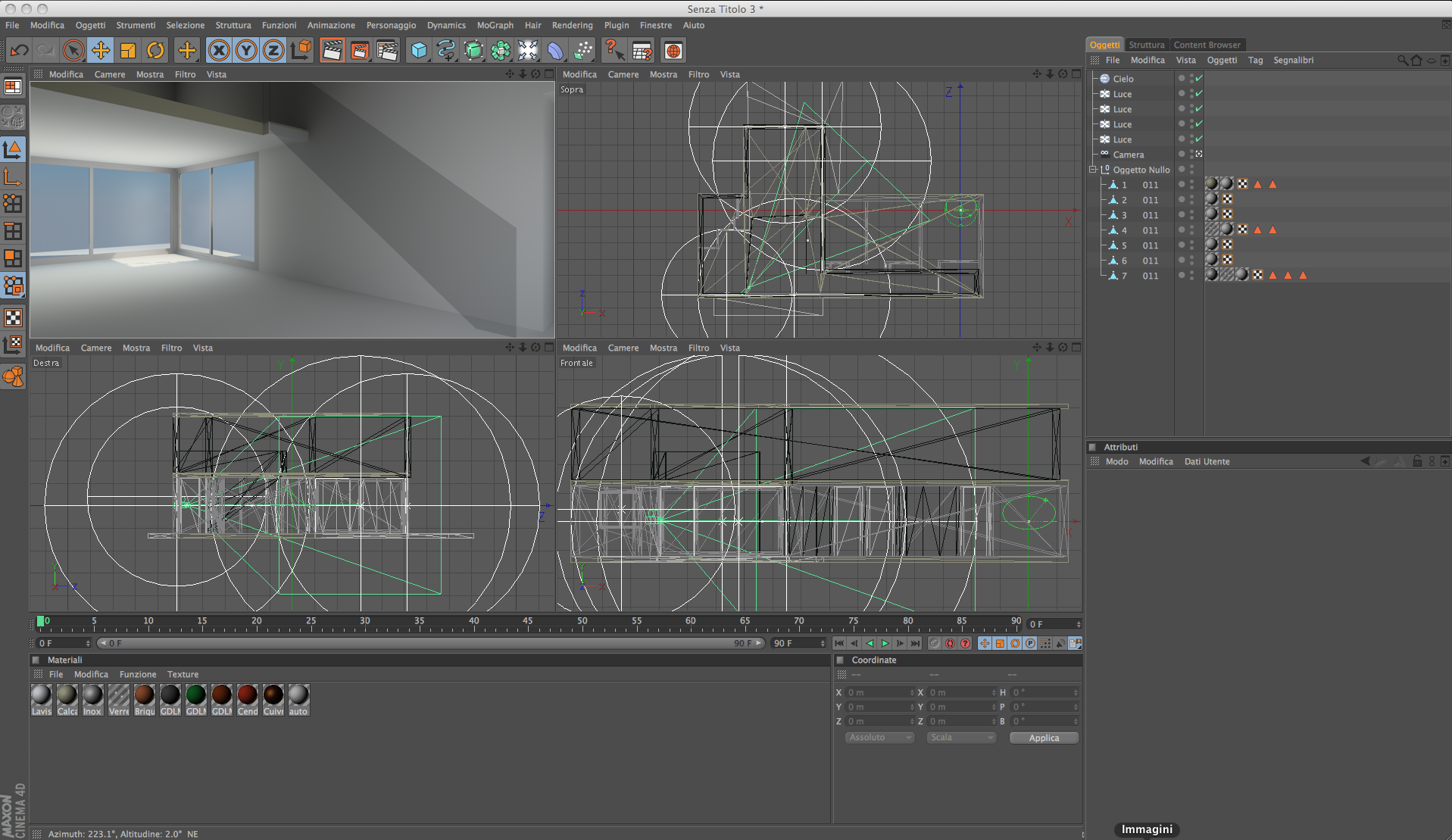Open the Scala dropdown in Coordinate panel
1452x840 pixels.
pyautogui.click(x=960, y=738)
